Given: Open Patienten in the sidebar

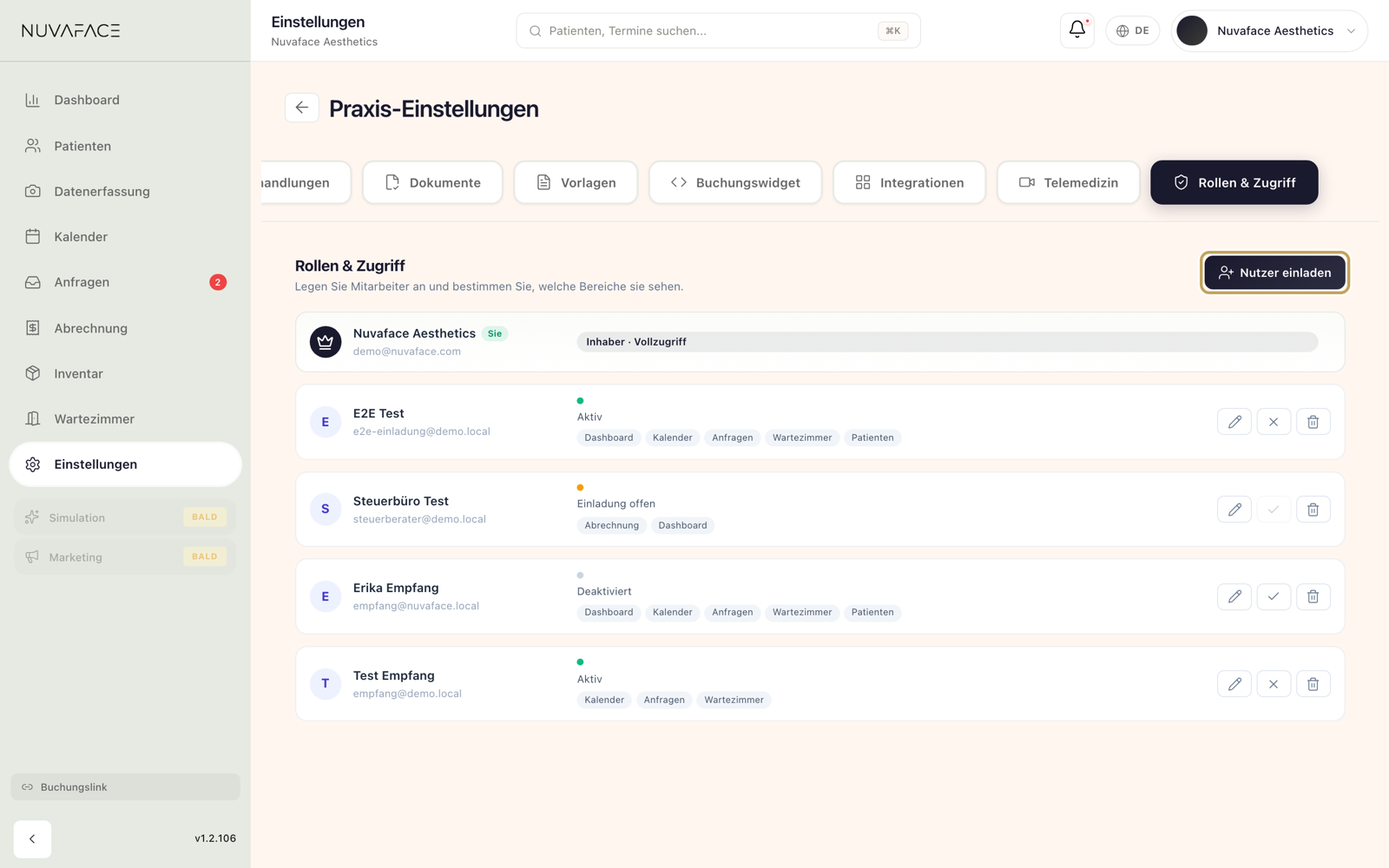Looking at the screenshot, I should [x=125, y=146].
